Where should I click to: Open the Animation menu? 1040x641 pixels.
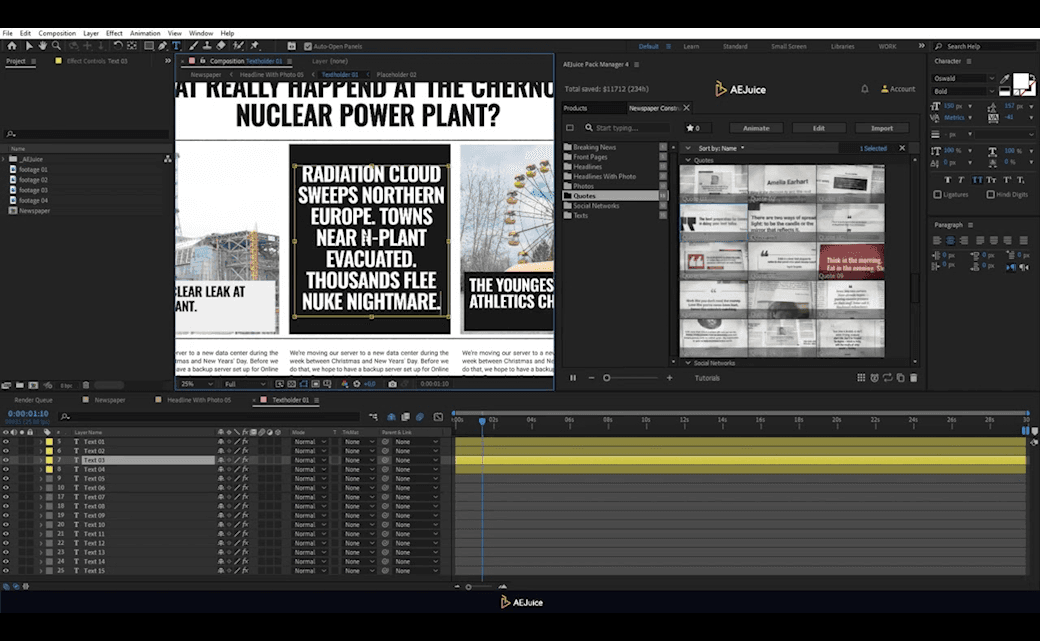tap(145, 33)
